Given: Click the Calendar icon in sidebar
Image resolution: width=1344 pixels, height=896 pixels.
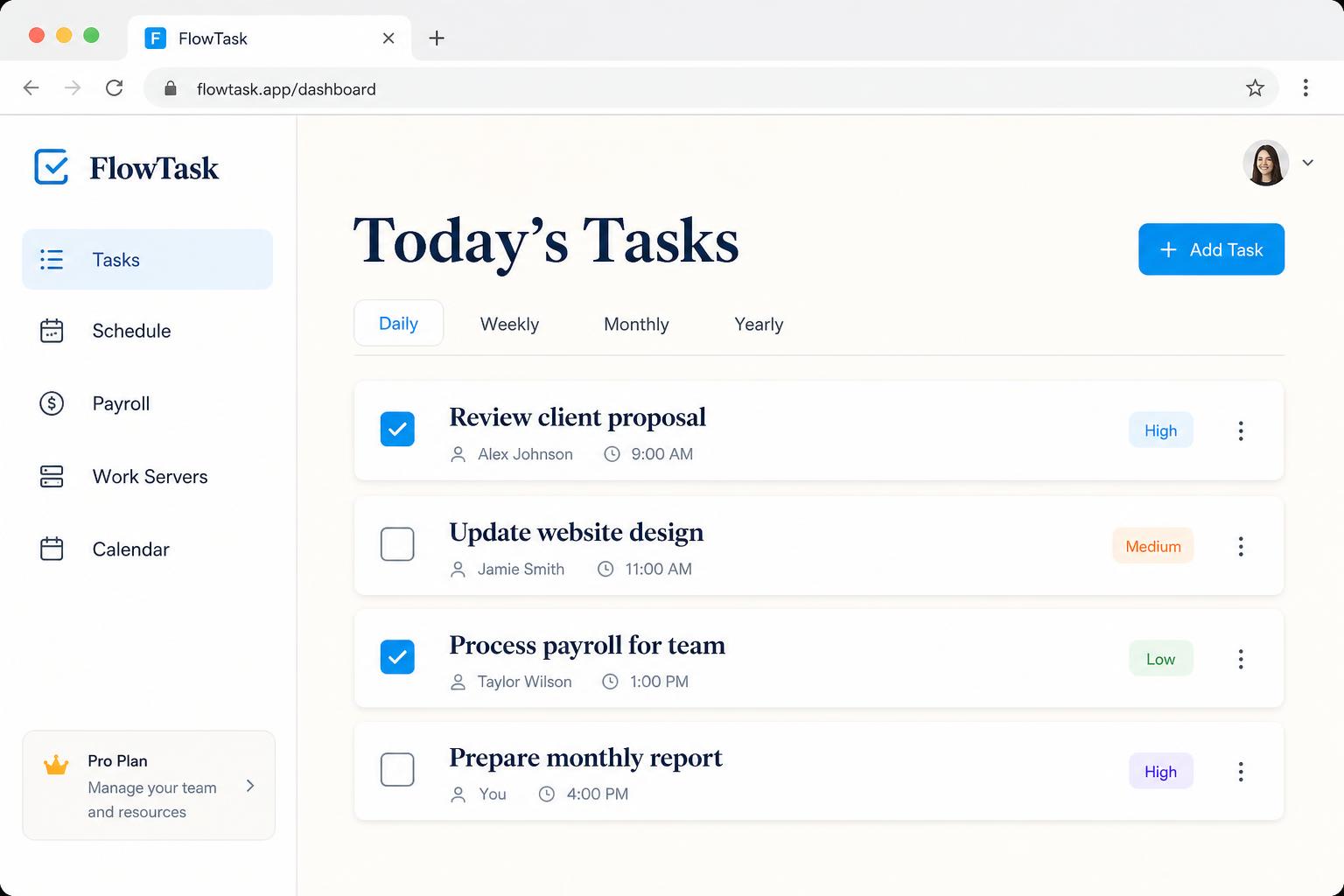Looking at the screenshot, I should pyautogui.click(x=52, y=549).
